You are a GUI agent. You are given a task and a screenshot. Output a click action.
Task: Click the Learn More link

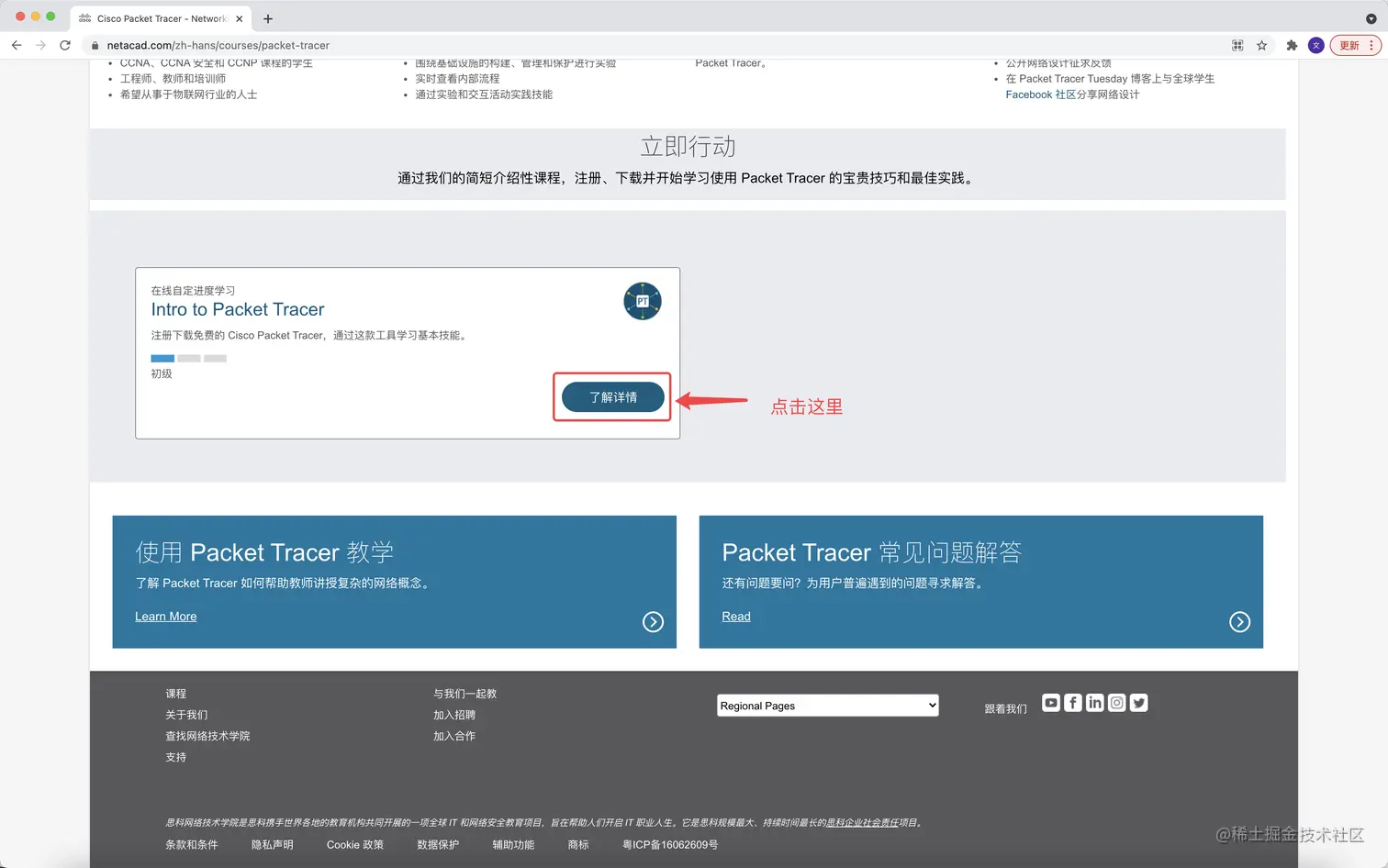tap(165, 617)
